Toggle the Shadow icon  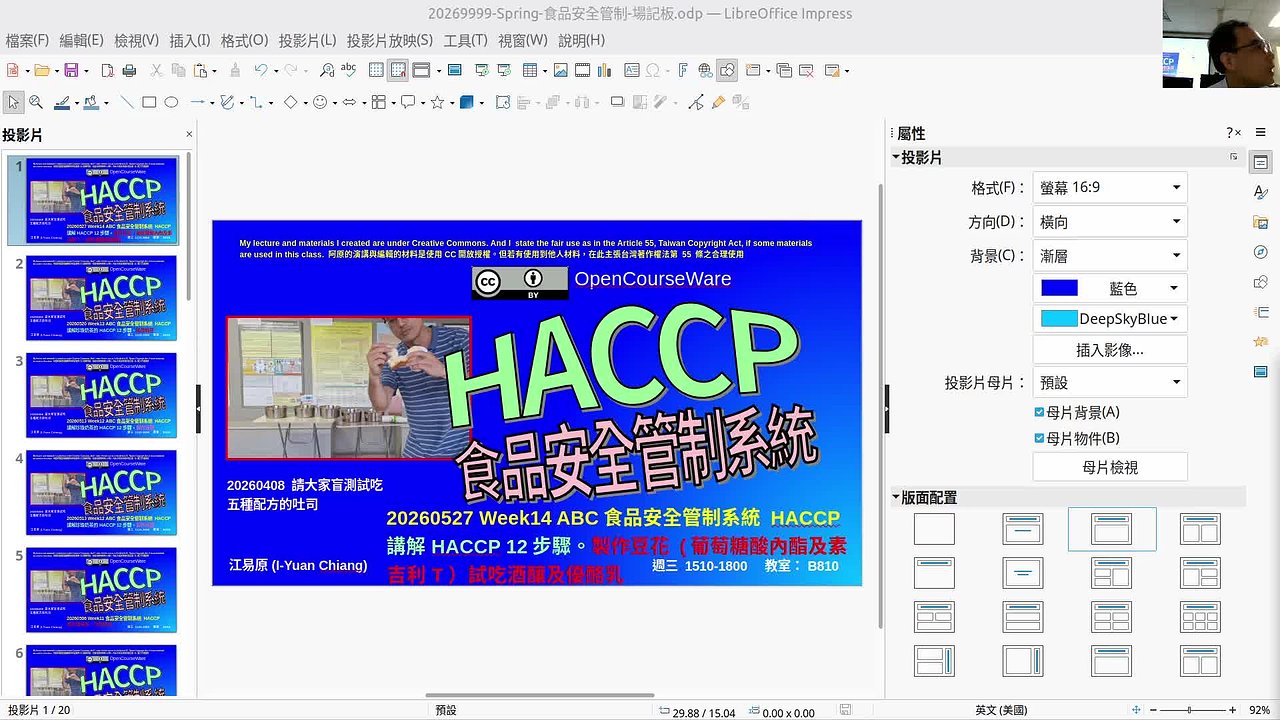tap(617, 102)
